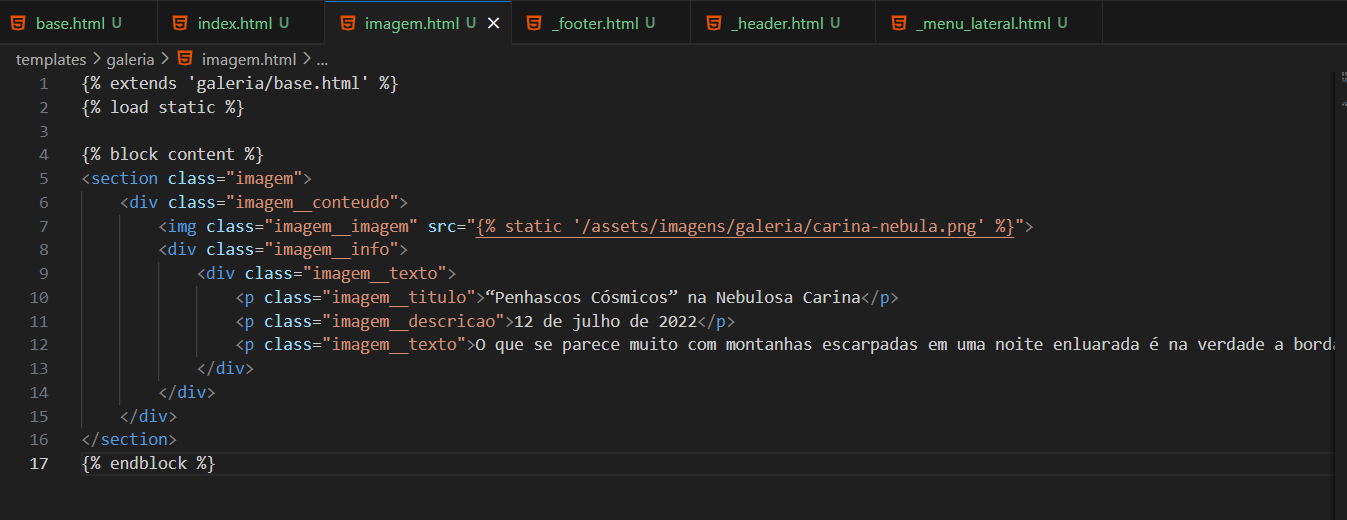
Task: Open the galeria breadcrumb segment
Action: 130,60
